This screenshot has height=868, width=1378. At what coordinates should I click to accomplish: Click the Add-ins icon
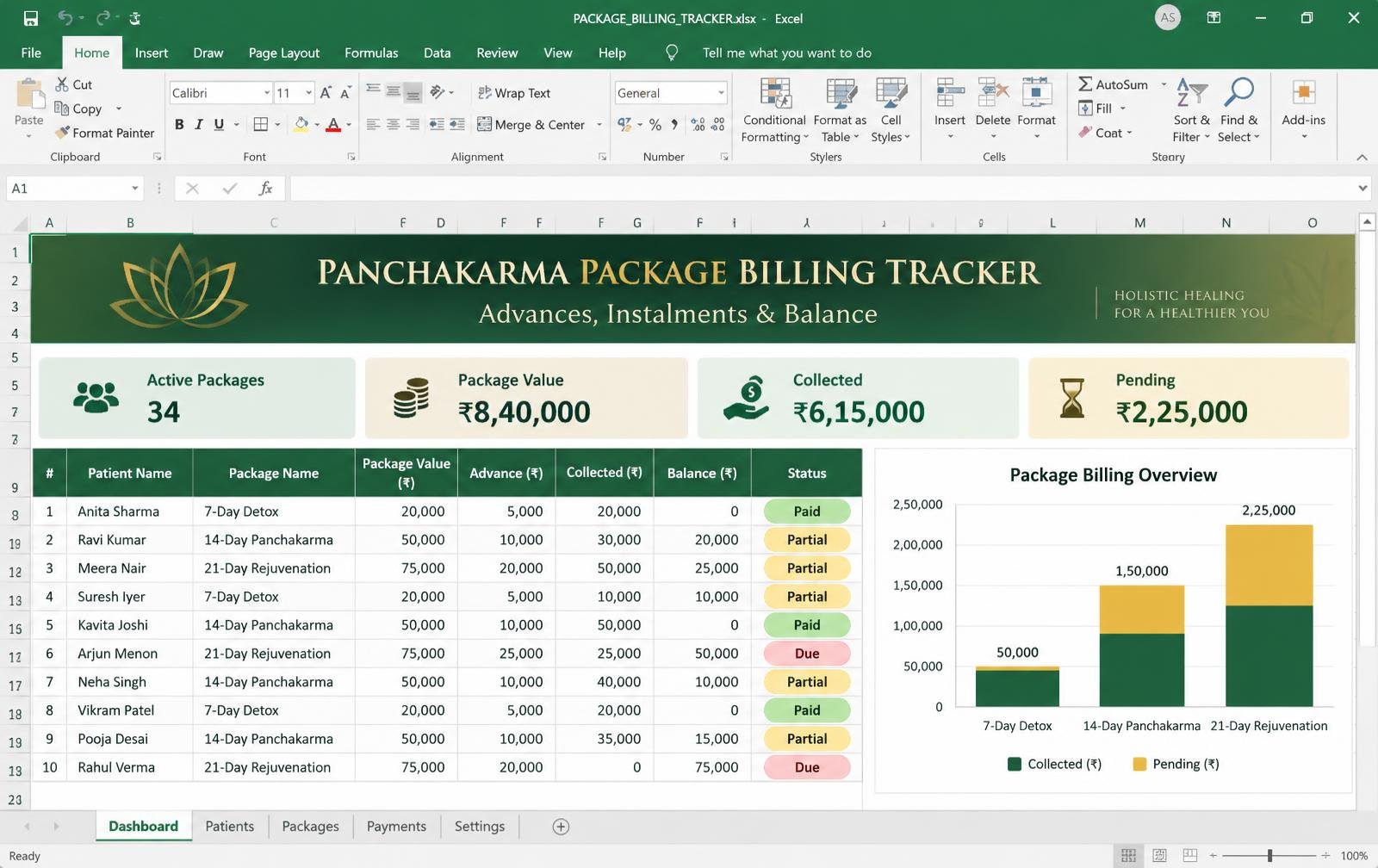click(1304, 92)
